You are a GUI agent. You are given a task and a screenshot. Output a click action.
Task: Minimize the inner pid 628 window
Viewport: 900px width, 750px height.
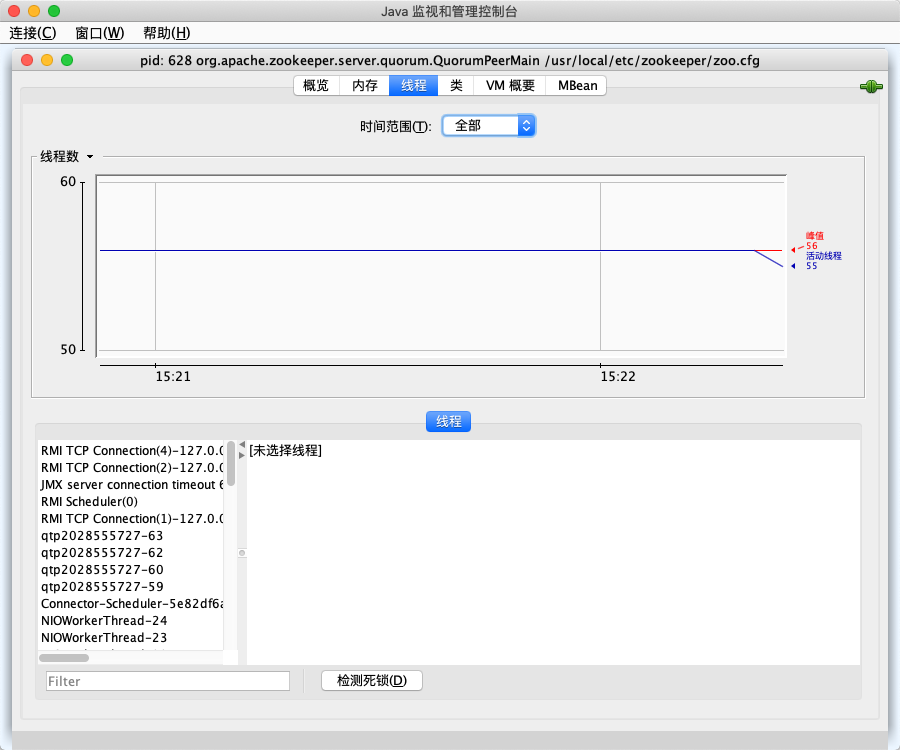[x=47, y=60]
